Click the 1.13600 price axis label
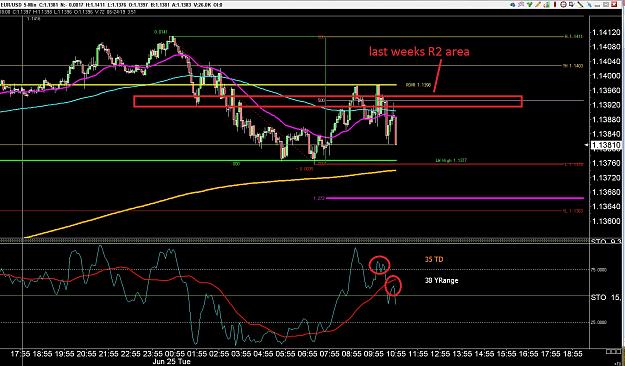The width and height of the screenshot is (625, 366). (x=606, y=221)
